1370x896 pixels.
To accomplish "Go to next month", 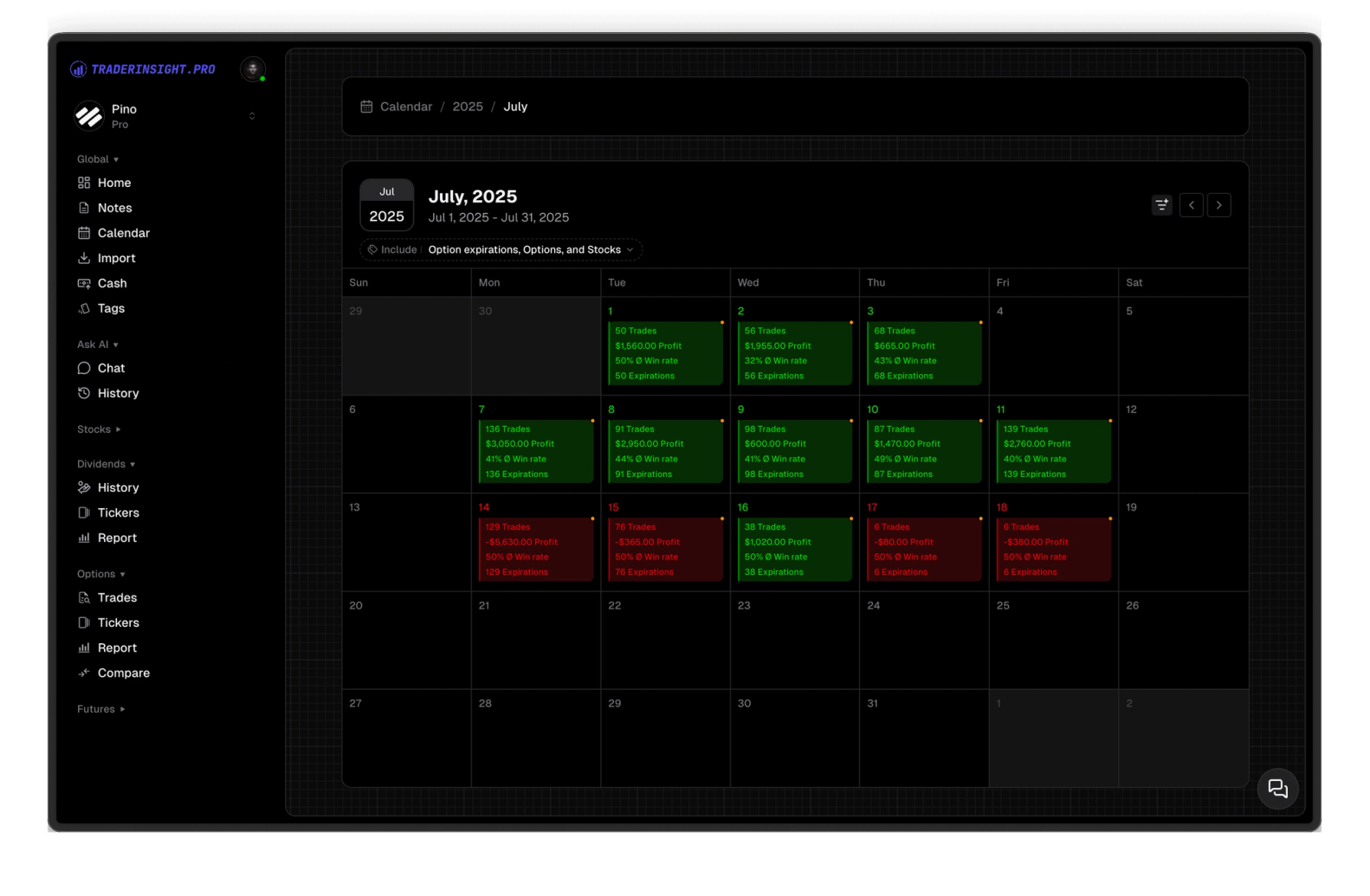I will tap(1219, 205).
